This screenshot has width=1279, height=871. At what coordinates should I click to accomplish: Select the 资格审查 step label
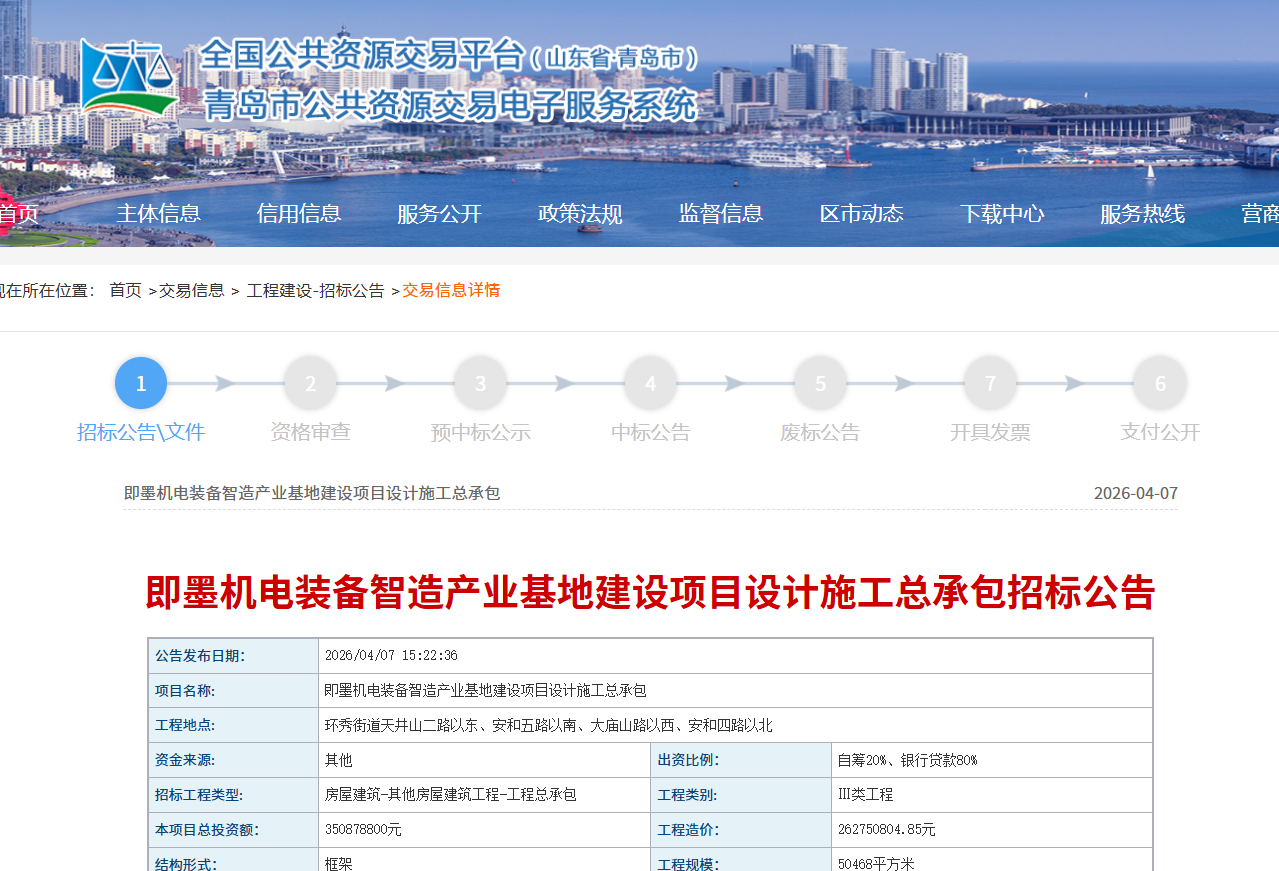[311, 432]
